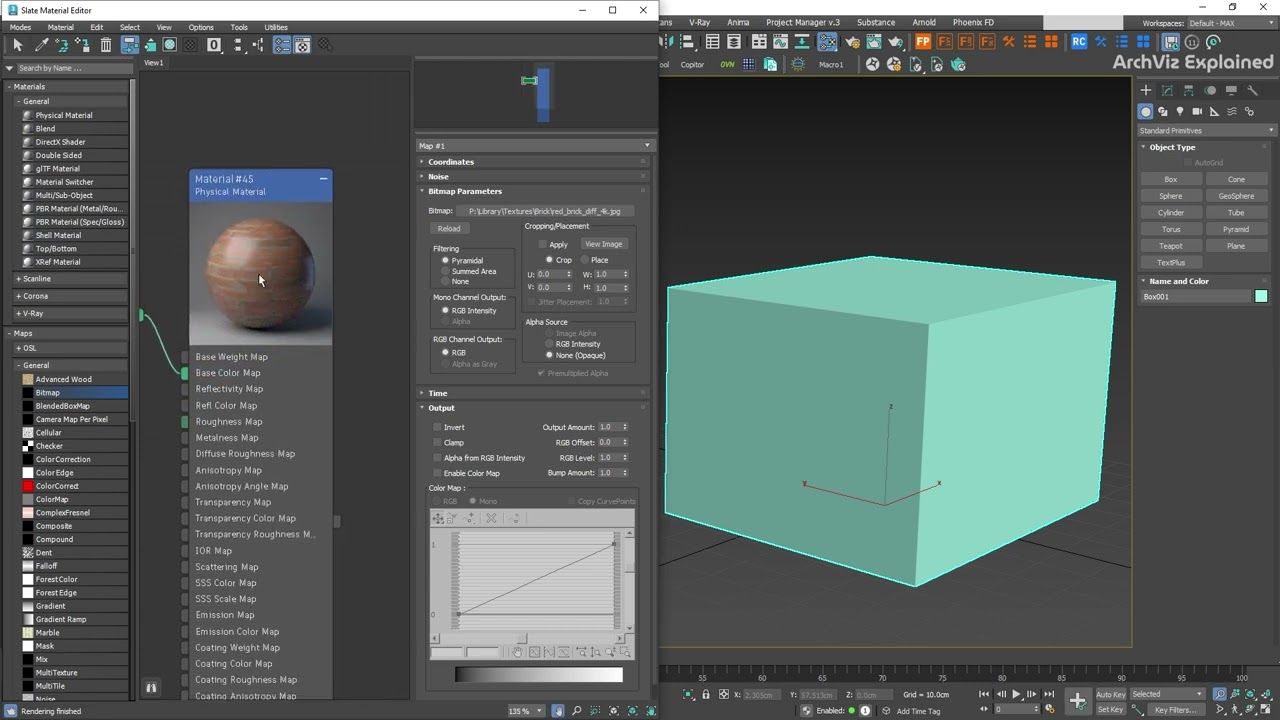This screenshot has width=1280, height=720.
Task: Click the bitmap file path button
Action: 544,211
